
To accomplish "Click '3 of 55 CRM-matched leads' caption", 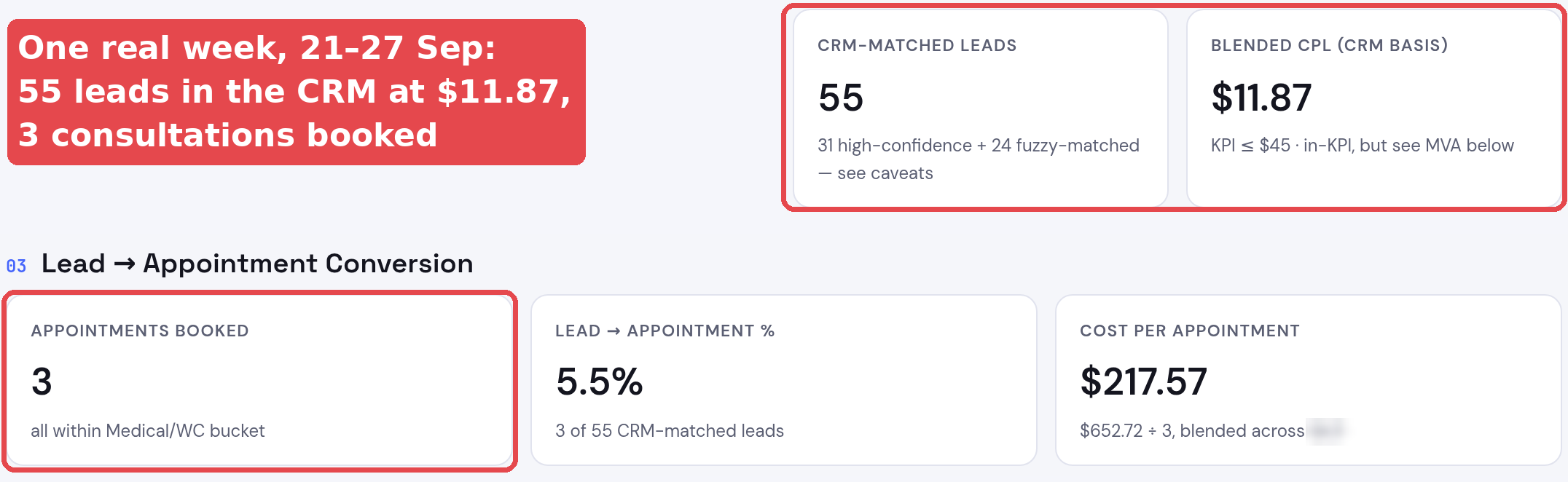I will point(670,431).
